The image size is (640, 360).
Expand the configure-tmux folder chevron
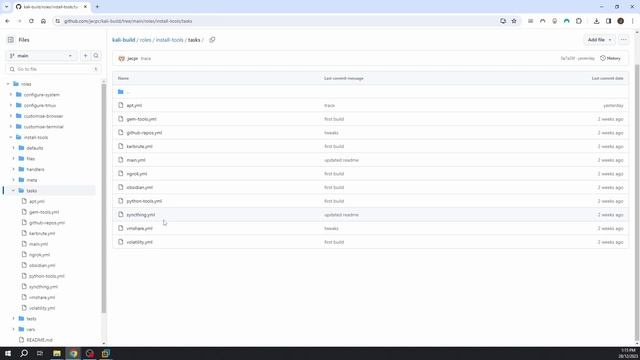11,105
